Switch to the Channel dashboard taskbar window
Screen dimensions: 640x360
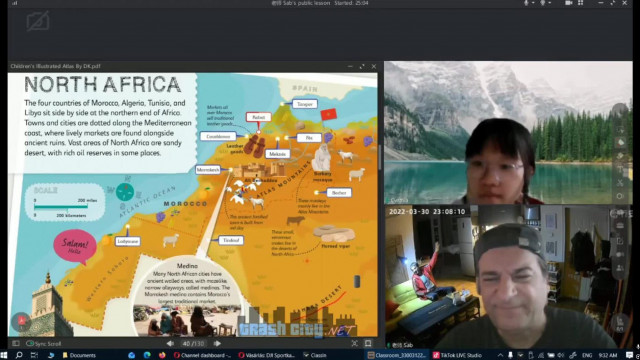[202, 355]
